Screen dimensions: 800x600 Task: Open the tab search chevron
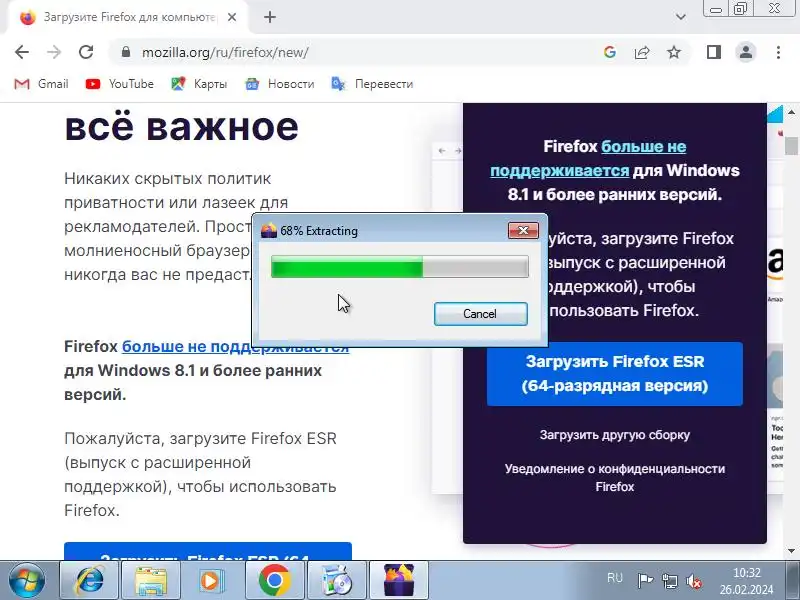pos(681,17)
